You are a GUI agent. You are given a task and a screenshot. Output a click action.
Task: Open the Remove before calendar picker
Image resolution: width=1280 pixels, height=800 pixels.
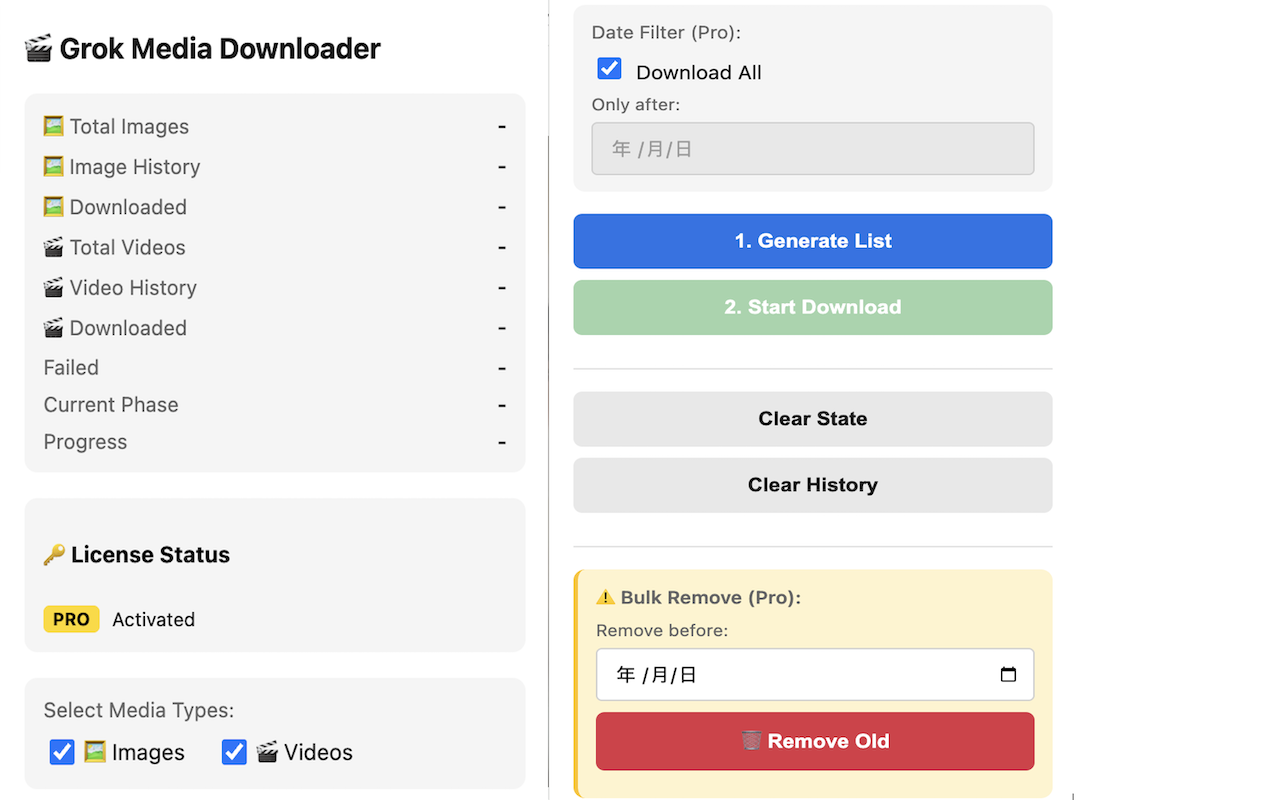point(1010,674)
